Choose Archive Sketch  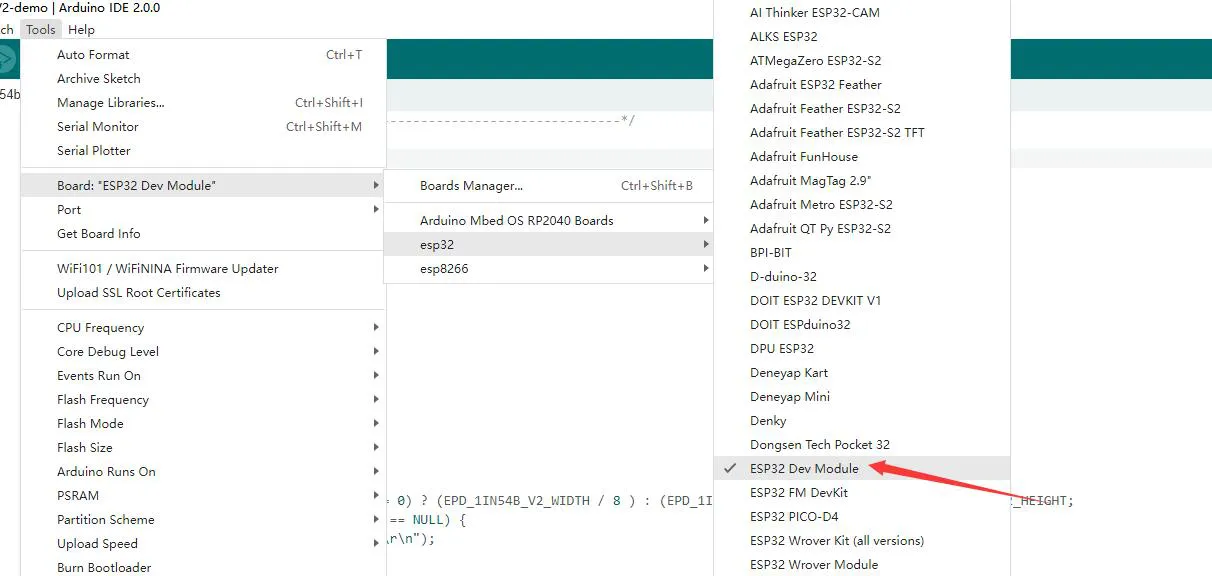[x=203, y=79]
